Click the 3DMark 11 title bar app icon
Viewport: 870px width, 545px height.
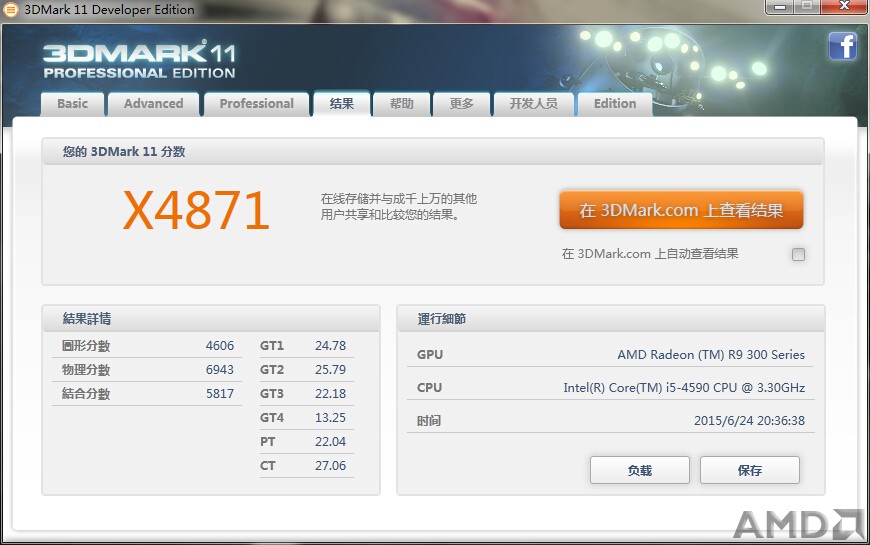click(x=11, y=9)
